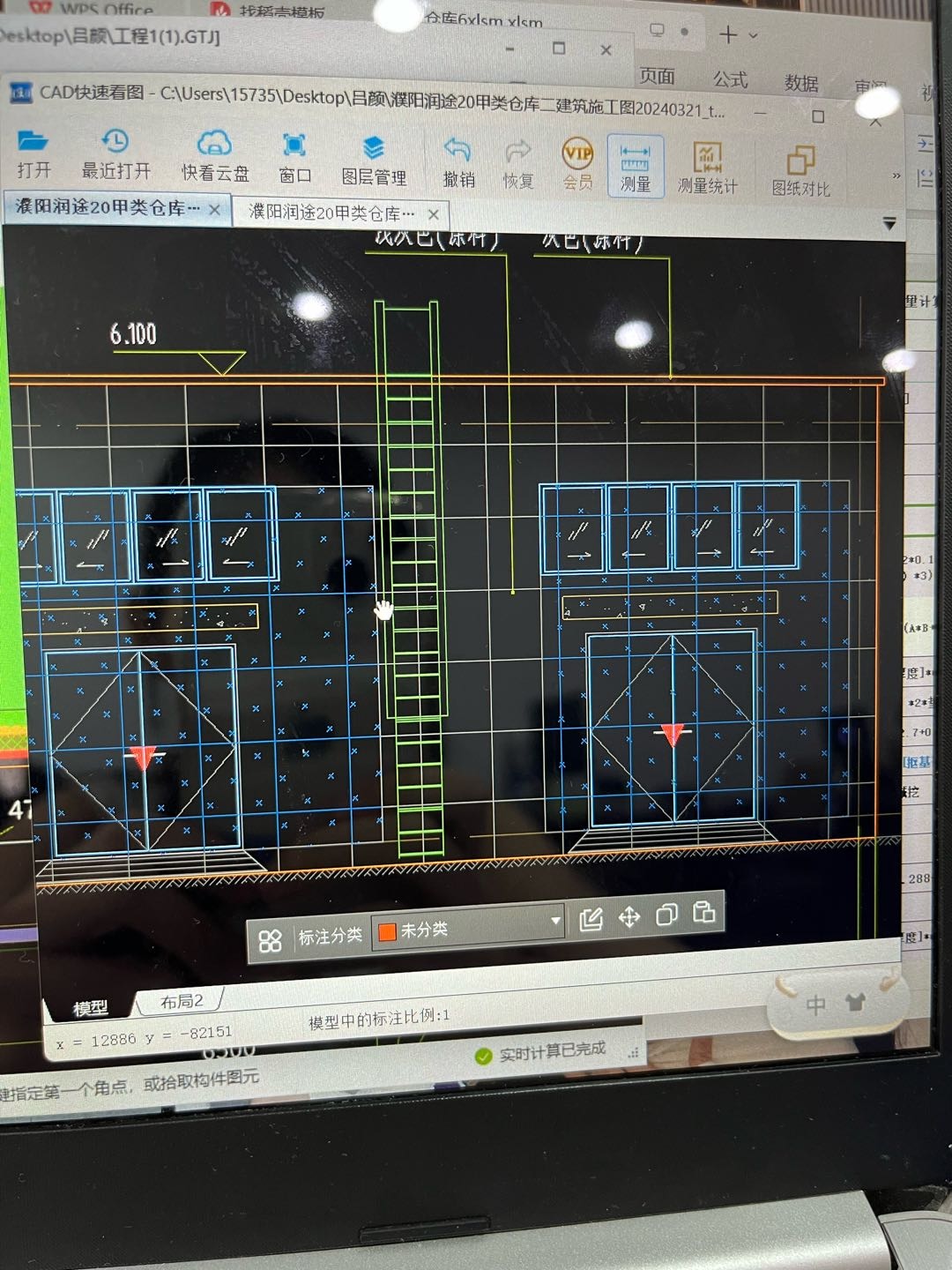This screenshot has height=1270, width=952.
Task: Click the x y coordinate readout
Action: [144, 1037]
